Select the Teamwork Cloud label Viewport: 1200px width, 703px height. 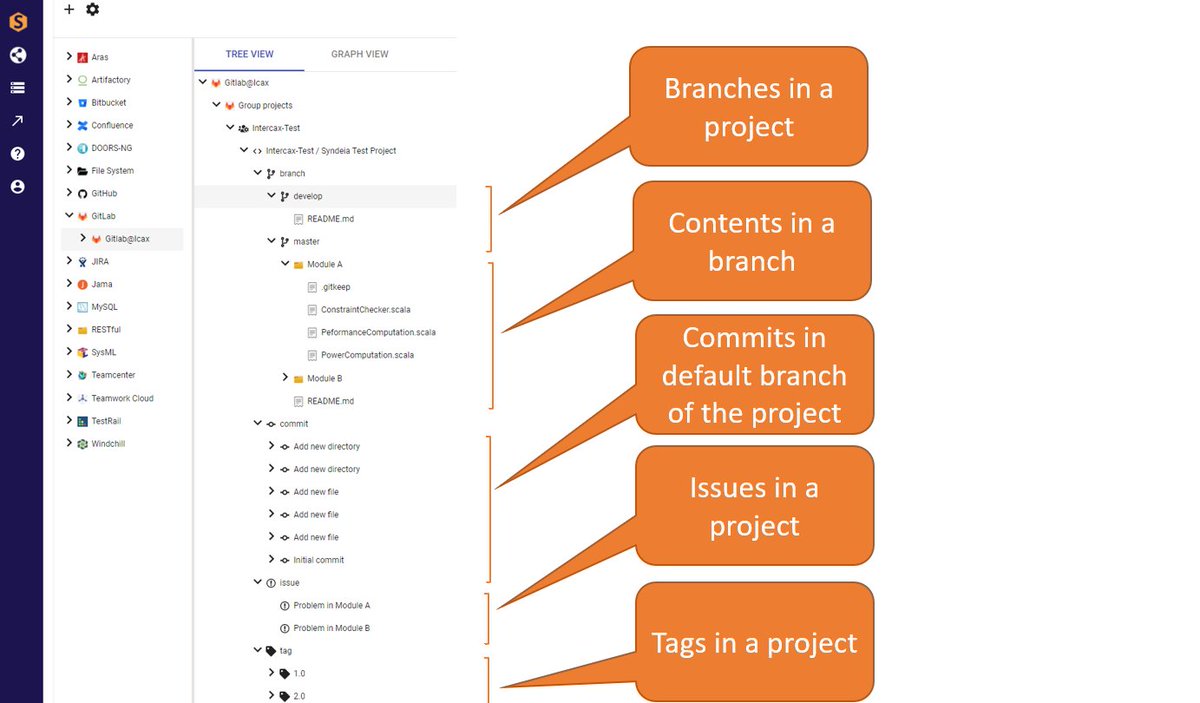pyautogui.click(x=122, y=398)
